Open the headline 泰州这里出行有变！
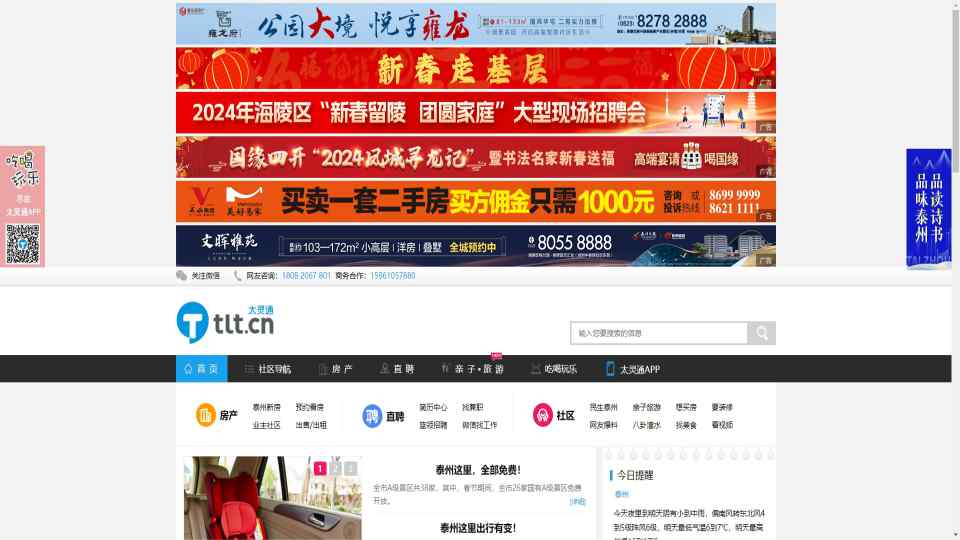The width and height of the screenshot is (960, 540). coord(478,528)
